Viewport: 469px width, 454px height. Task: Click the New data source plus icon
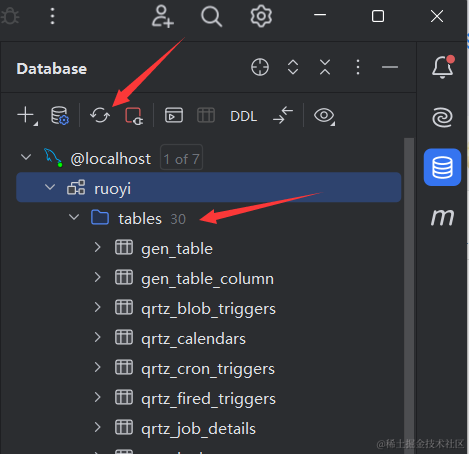click(x=27, y=116)
